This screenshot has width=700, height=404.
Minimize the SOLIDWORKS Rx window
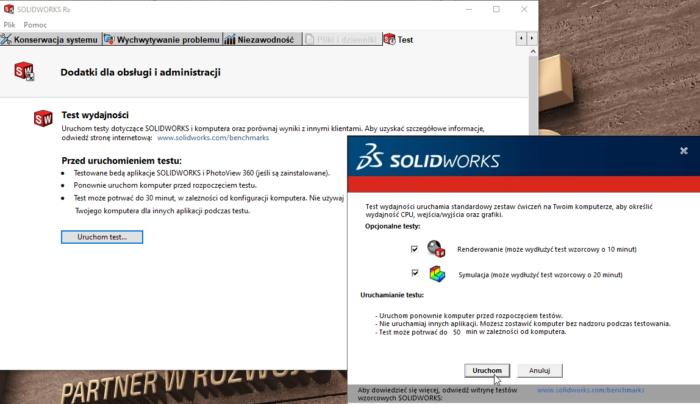pyautogui.click(x=469, y=9)
